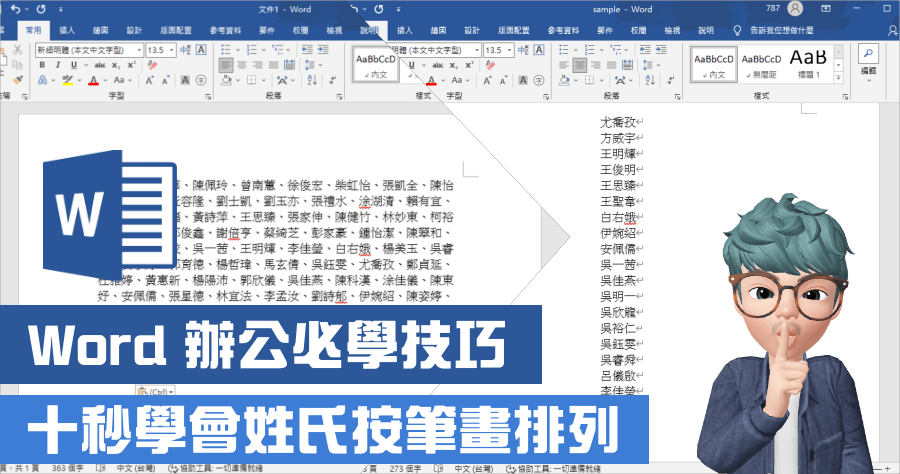Screen dimensions: 900x474
Task: Click Share person icon in sample window
Action: pos(893,30)
